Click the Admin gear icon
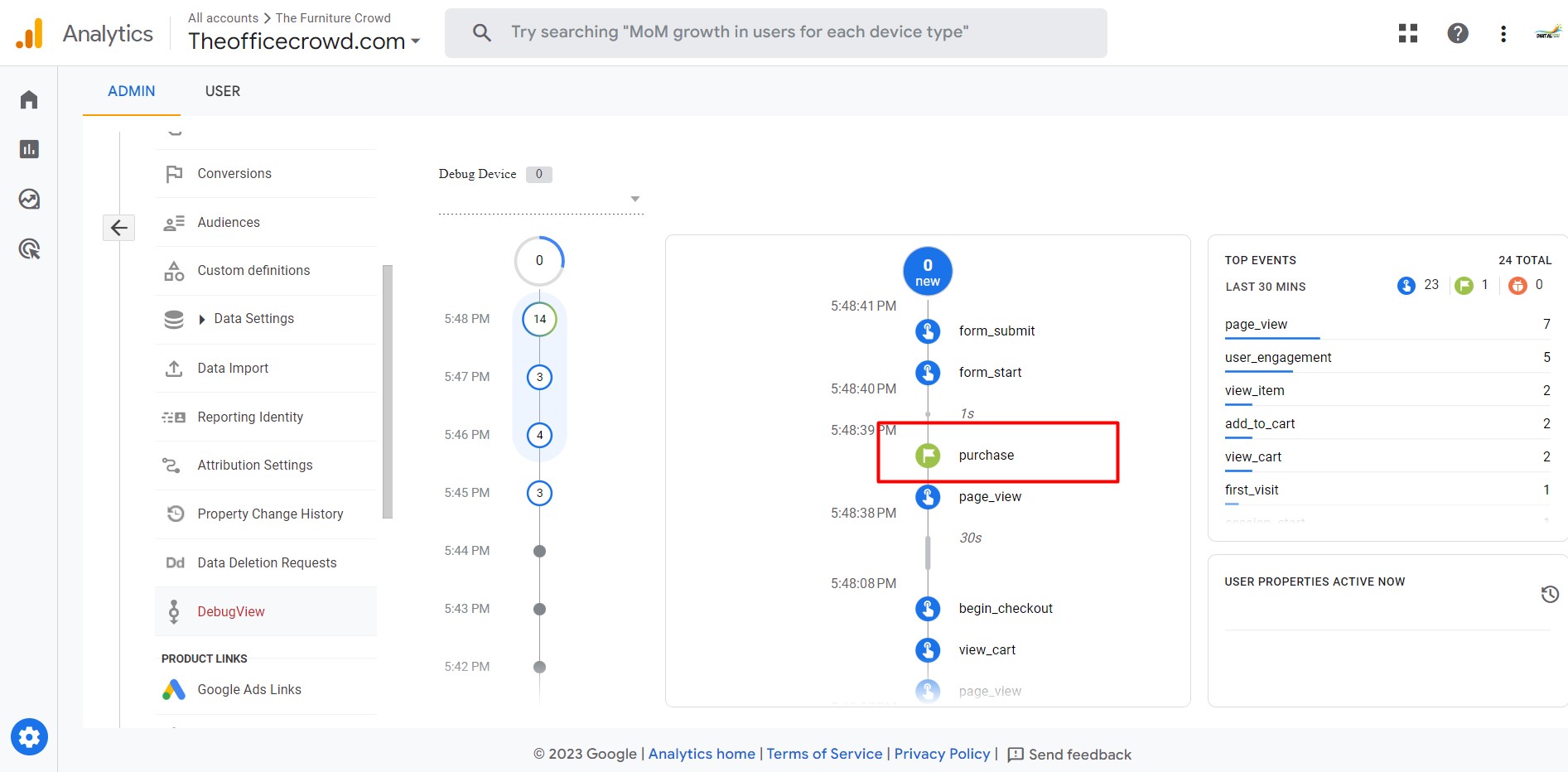The height and width of the screenshot is (772, 1568). coord(29,736)
